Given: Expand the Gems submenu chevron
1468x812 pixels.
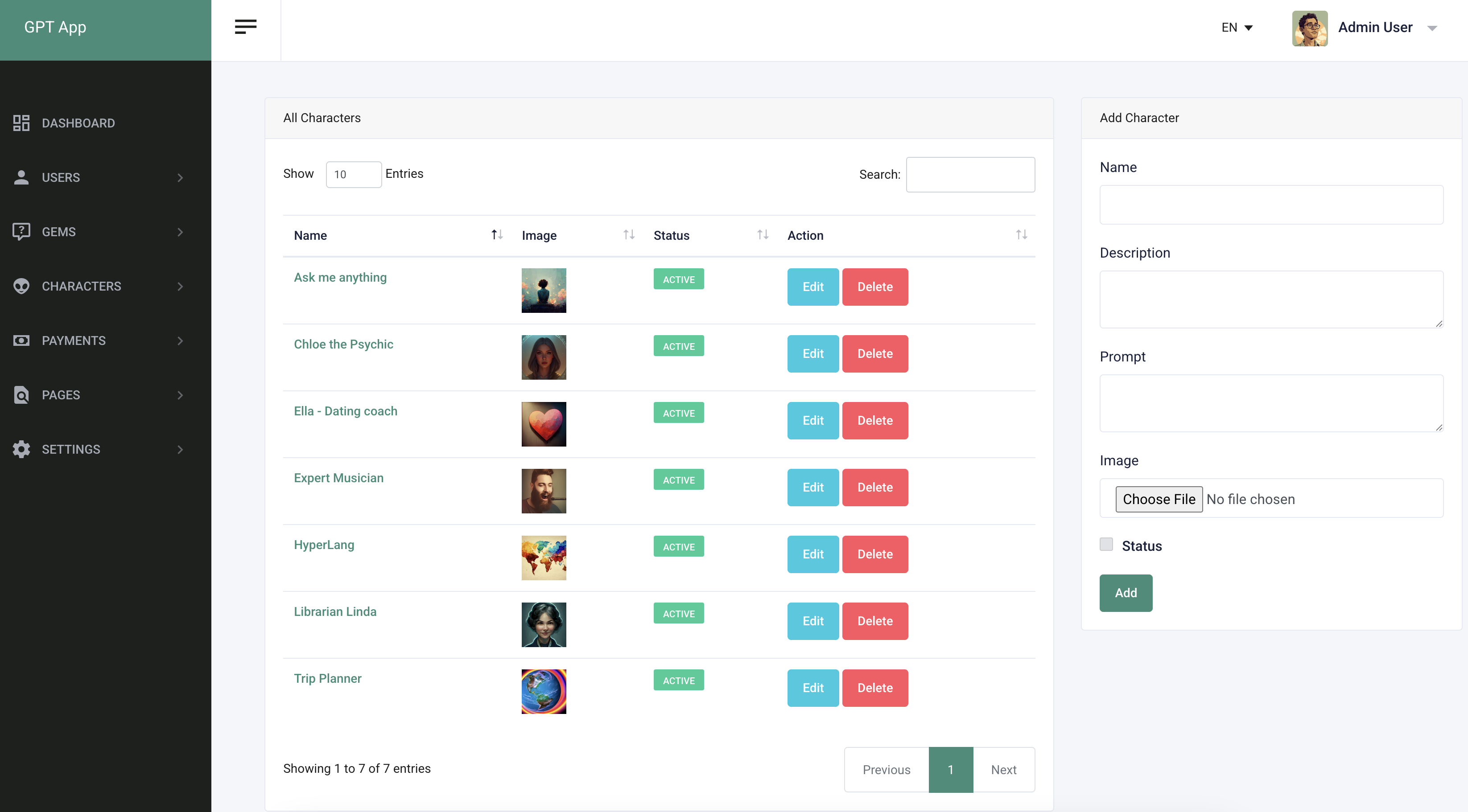Looking at the screenshot, I should (180, 232).
